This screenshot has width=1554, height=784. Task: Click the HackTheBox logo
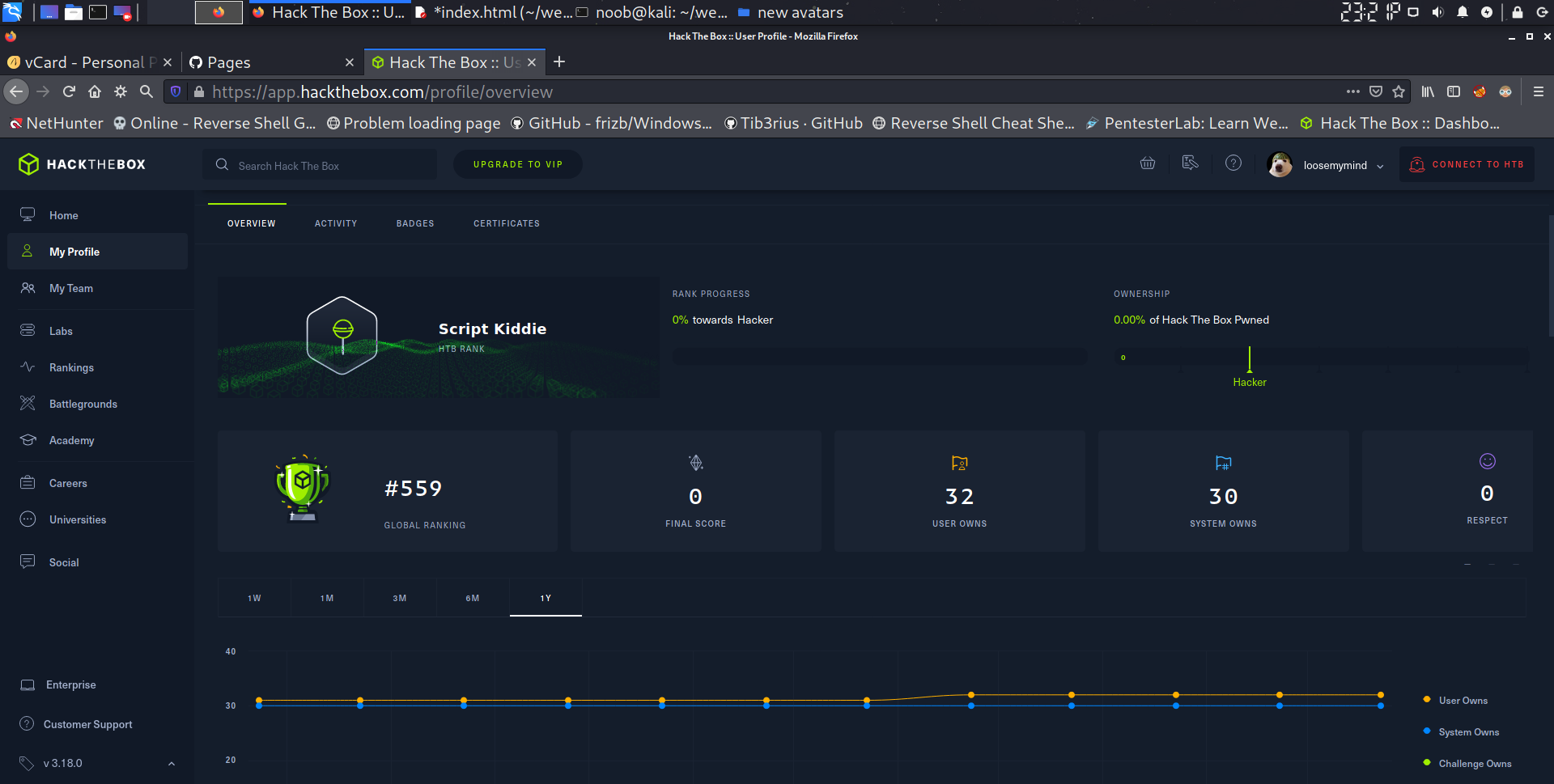[82, 164]
